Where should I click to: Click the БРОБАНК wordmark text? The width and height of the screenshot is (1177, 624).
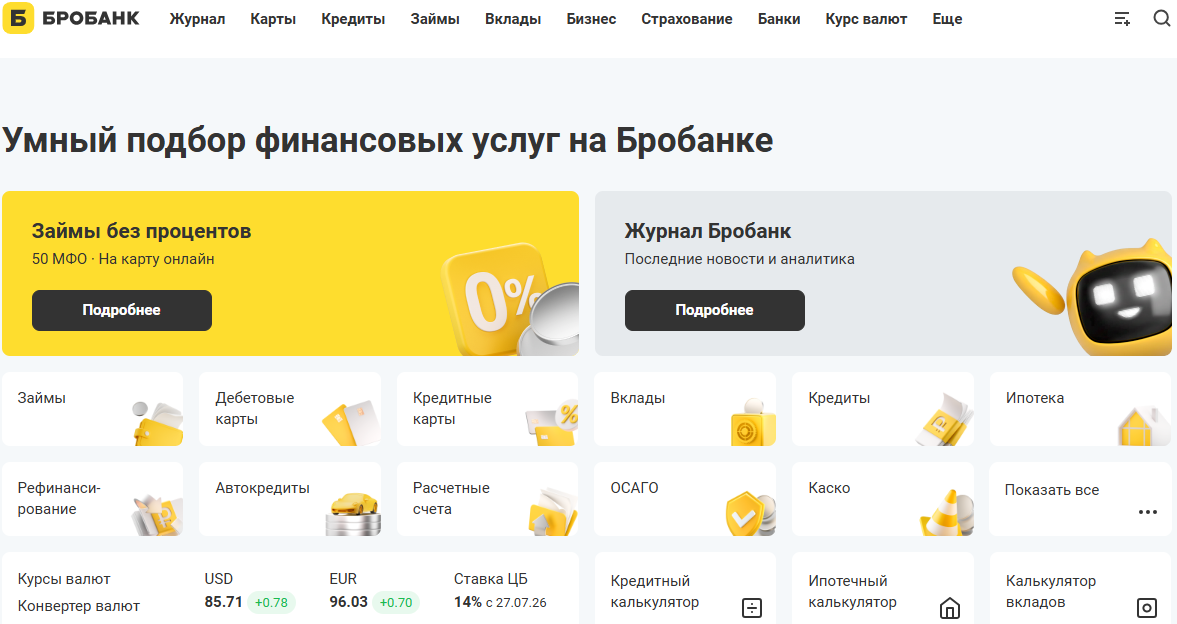(x=91, y=18)
